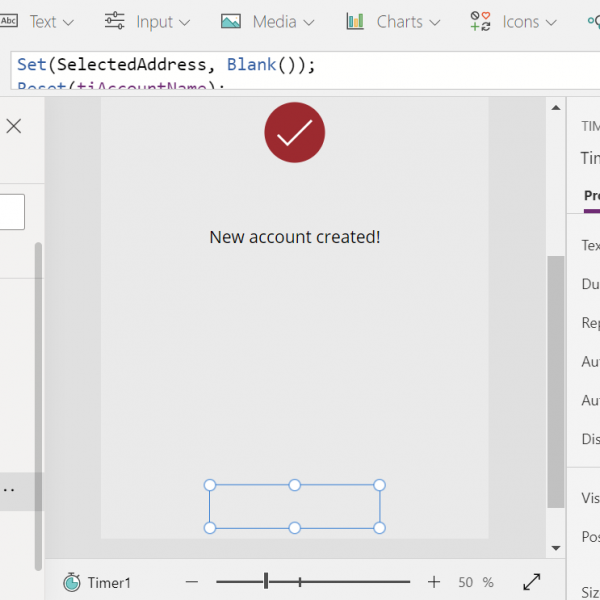Select the "New account created!" label
Image resolution: width=600 pixels, height=600 pixels.
[x=295, y=237]
